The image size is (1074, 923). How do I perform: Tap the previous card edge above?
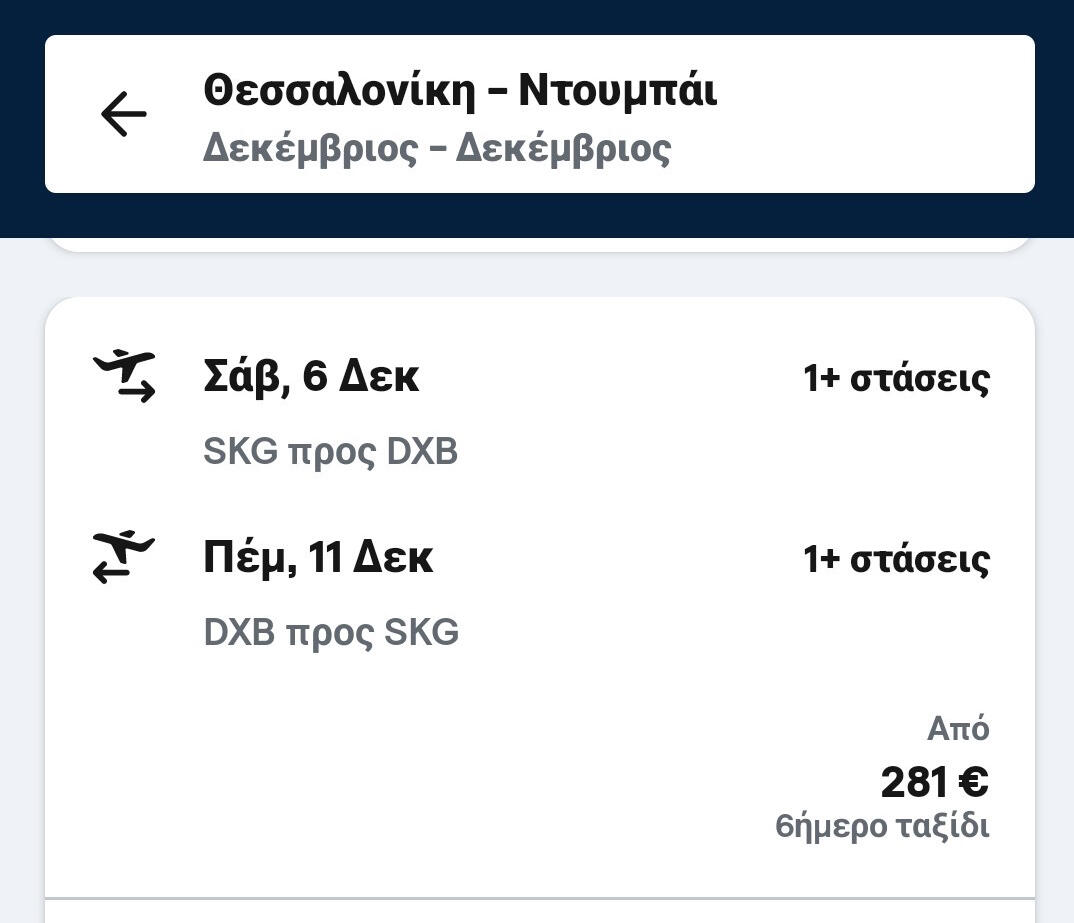click(540, 244)
